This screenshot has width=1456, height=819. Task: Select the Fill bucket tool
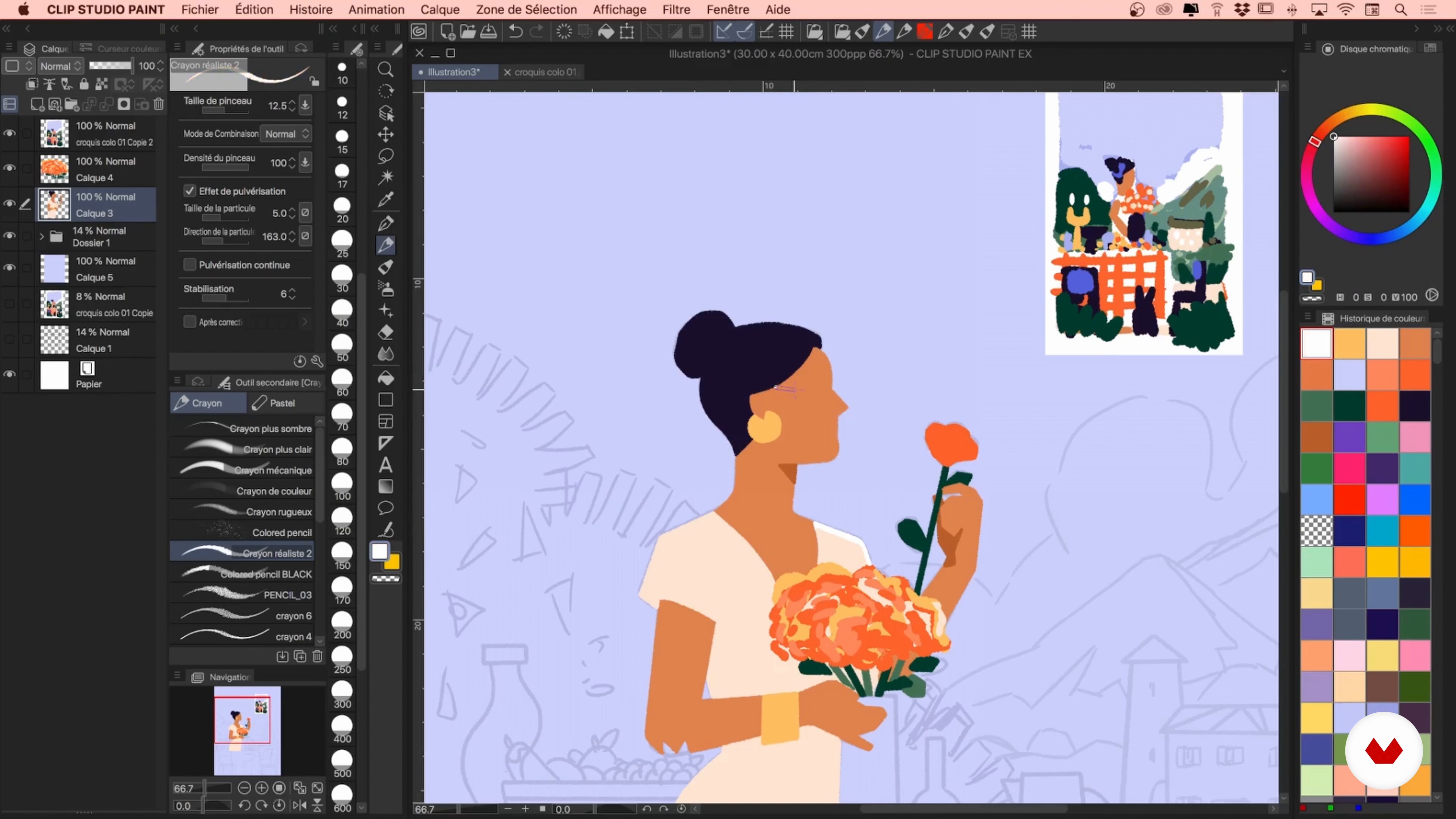click(386, 378)
